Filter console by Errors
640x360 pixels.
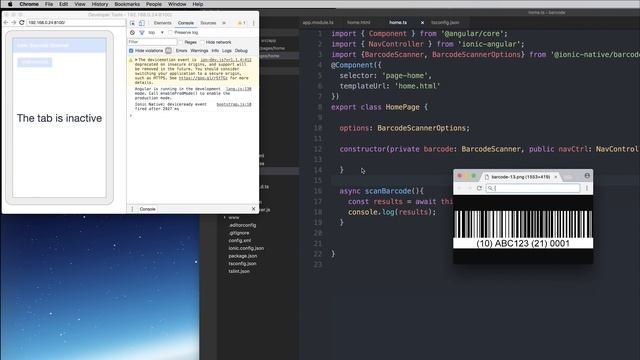(181, 51)
